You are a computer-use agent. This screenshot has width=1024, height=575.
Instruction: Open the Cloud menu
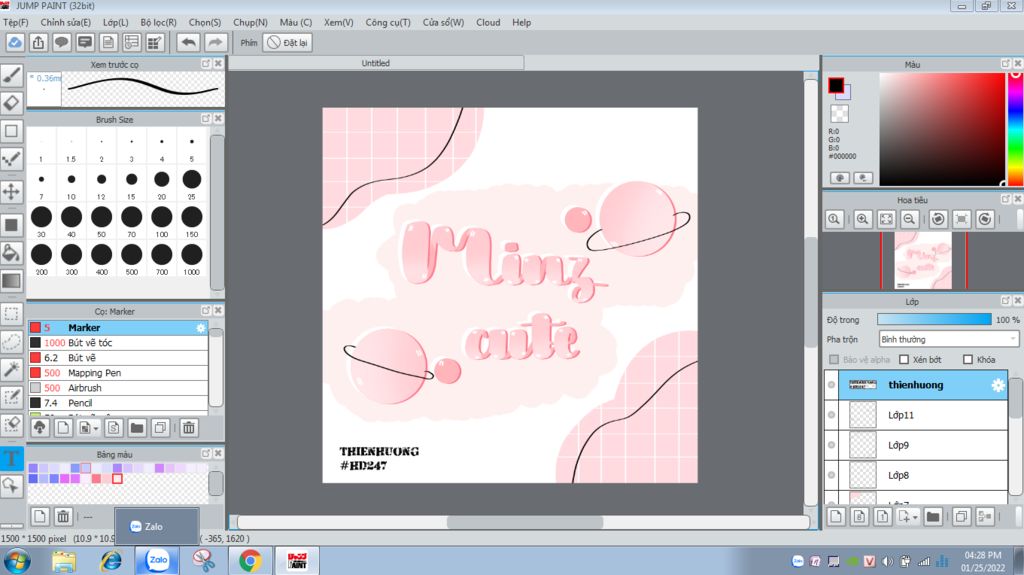coord(488,22)
